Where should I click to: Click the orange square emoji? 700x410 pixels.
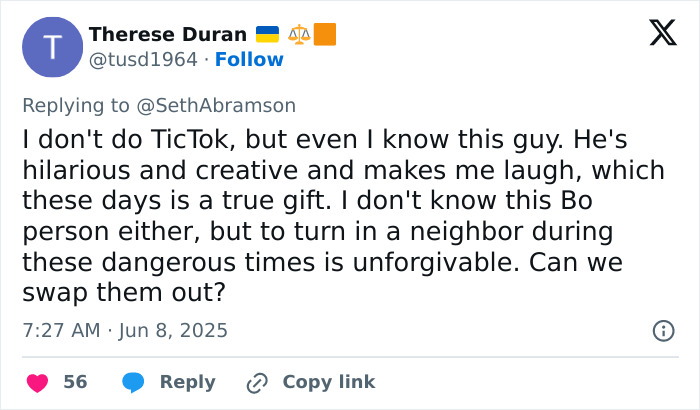324,35
